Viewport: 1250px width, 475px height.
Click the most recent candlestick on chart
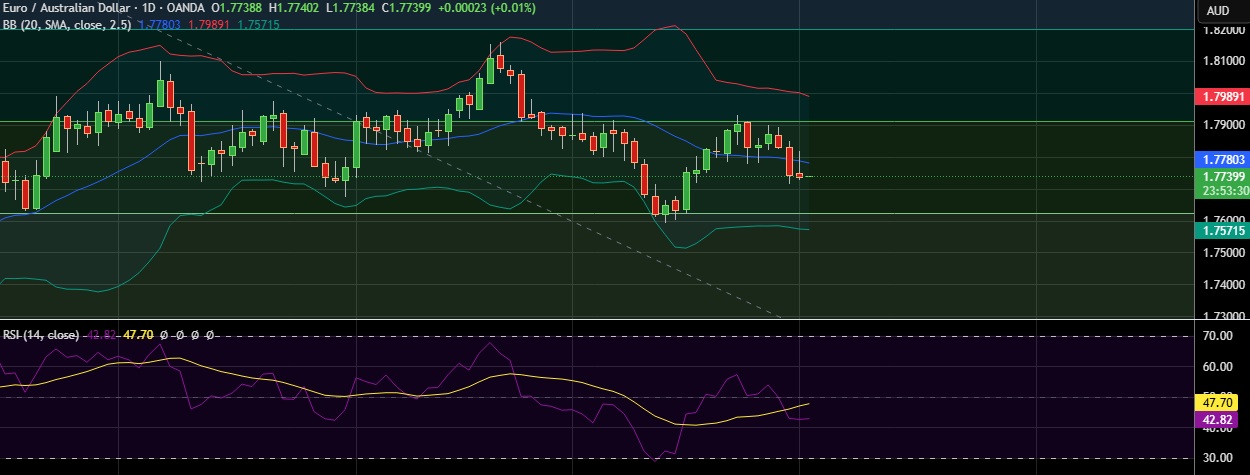click(799, 175)
